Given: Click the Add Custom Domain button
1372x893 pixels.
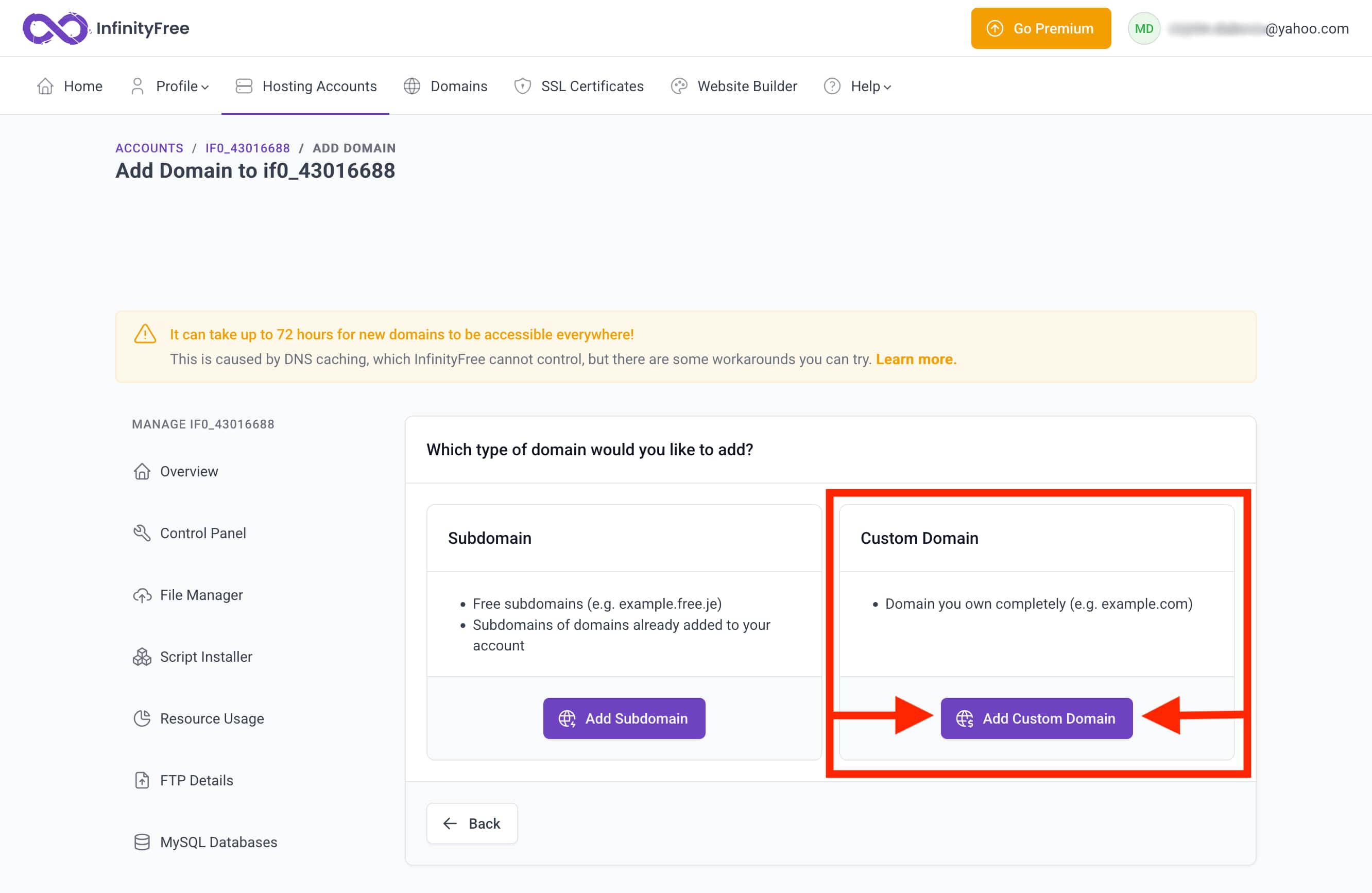Looking at the screenshot, I should click(x=1037, y=718).
